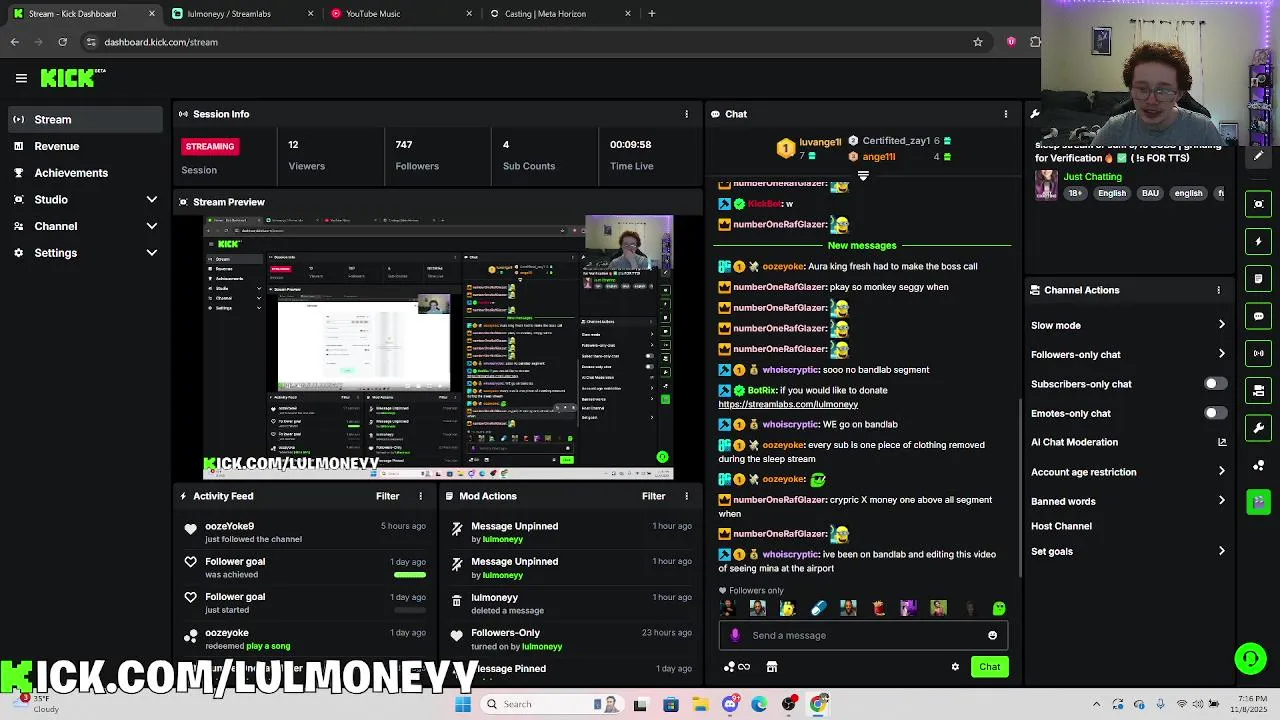Click Just Chatting category link
This screenshot has height=720, width=1280.
pos(1092,177)
